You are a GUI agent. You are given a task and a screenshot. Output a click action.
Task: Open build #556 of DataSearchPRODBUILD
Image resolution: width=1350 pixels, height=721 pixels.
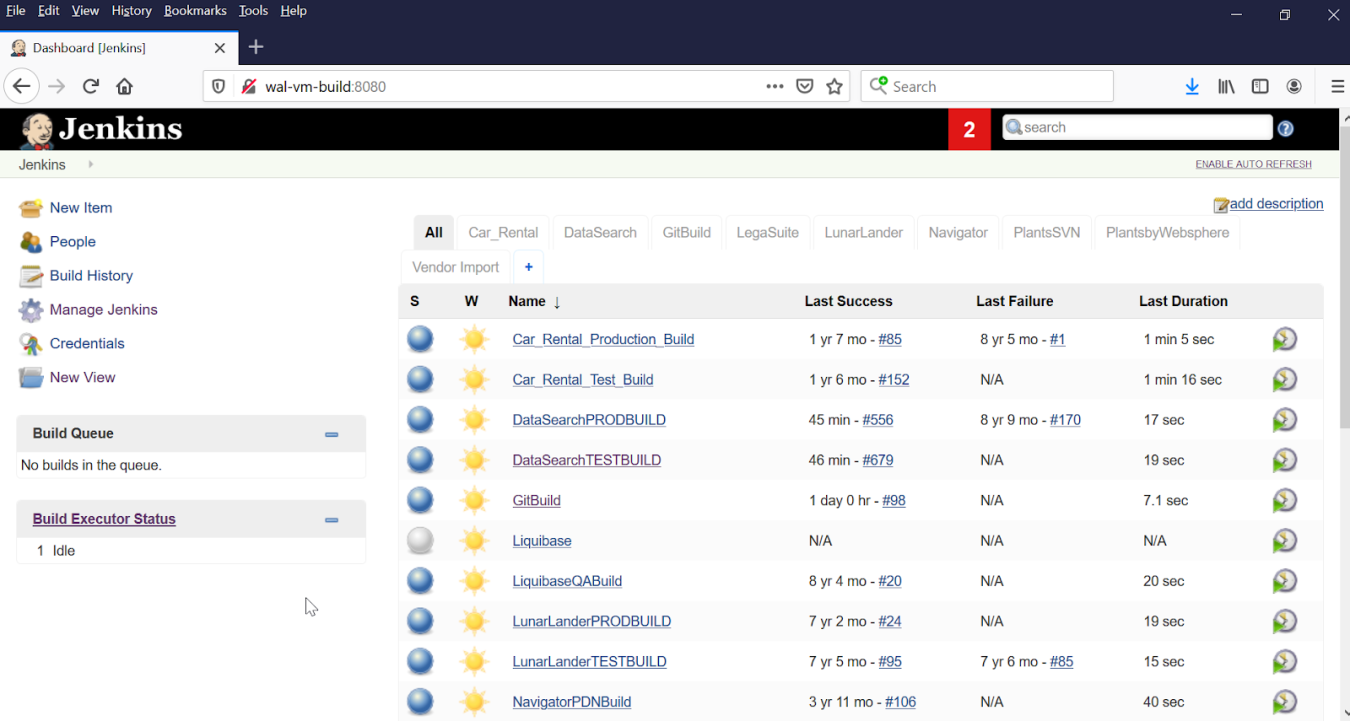[x=878, y=419]
